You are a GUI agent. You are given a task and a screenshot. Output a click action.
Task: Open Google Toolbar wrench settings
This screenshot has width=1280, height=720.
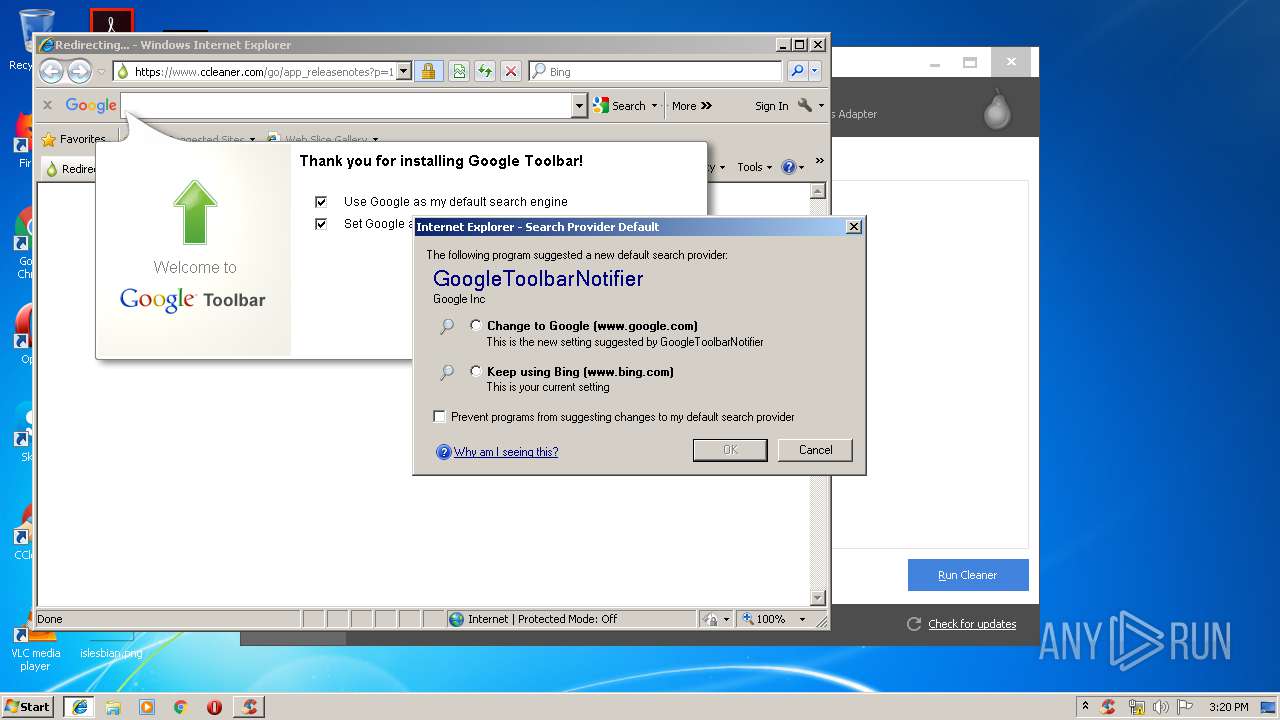point(805,105)
